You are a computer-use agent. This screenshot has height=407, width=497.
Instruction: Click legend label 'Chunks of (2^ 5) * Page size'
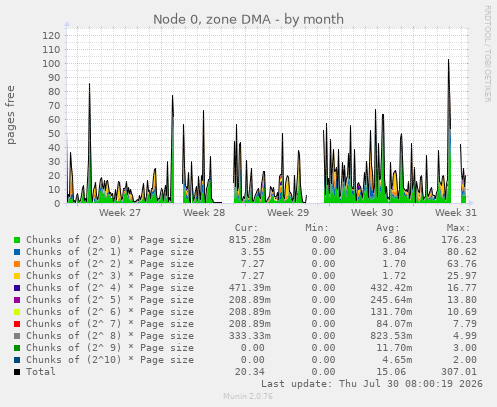point(110,300)
